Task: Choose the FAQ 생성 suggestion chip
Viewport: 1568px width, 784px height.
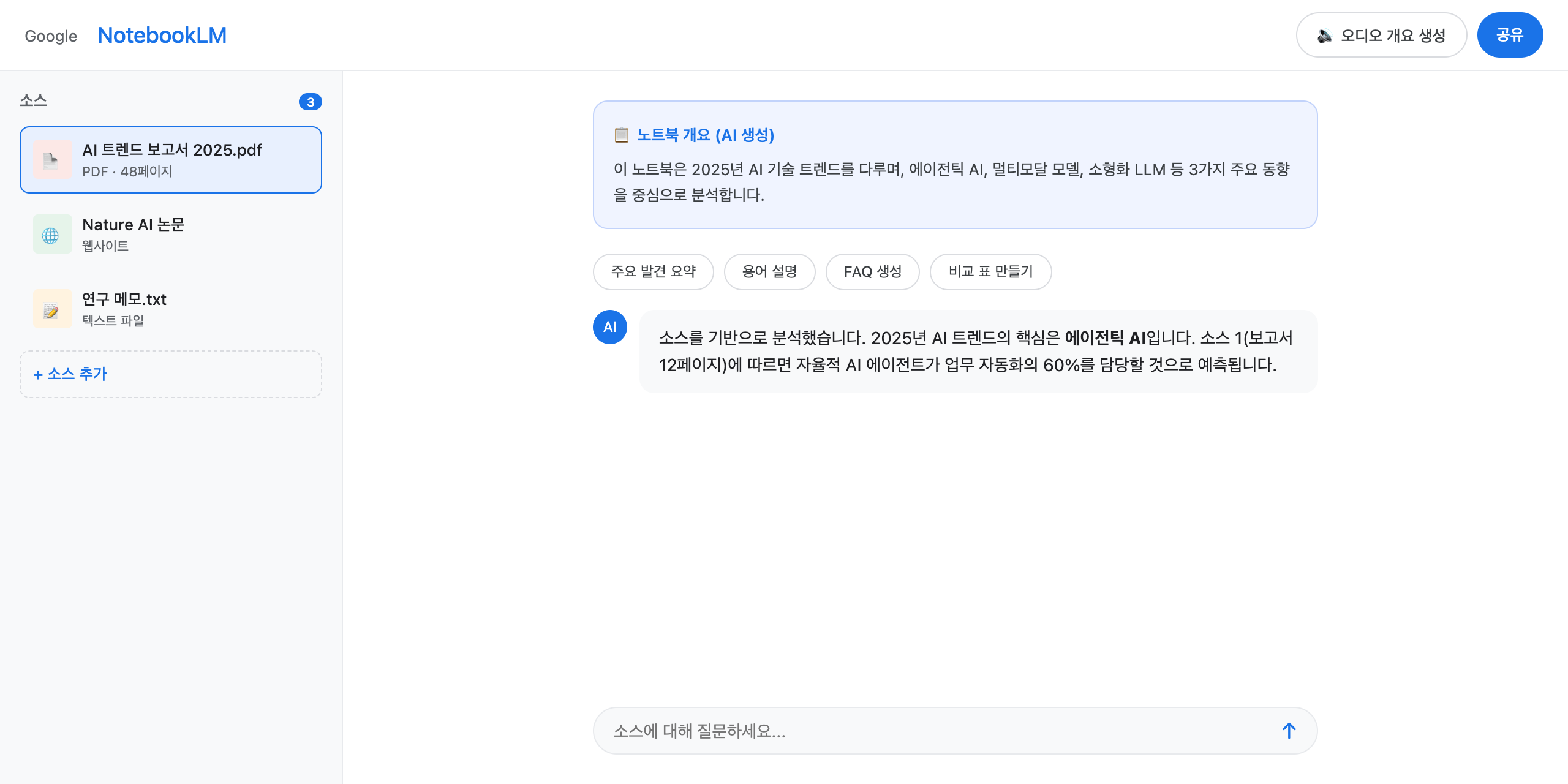Action: [x=873, y=271]
